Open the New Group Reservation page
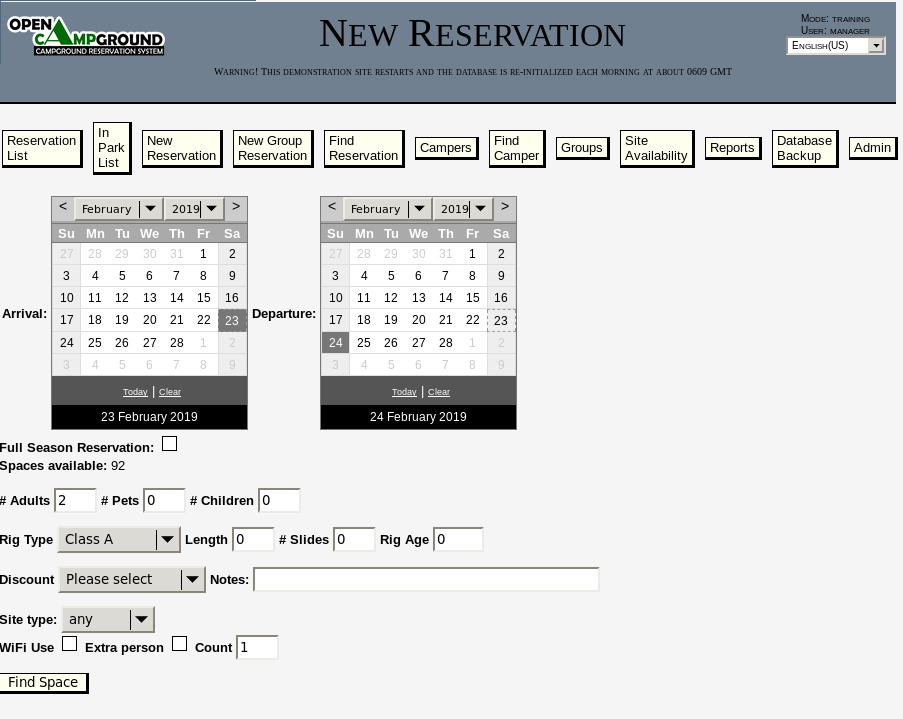Image resolution: width=903 pixels, height=719 pixels. point(272,147)
